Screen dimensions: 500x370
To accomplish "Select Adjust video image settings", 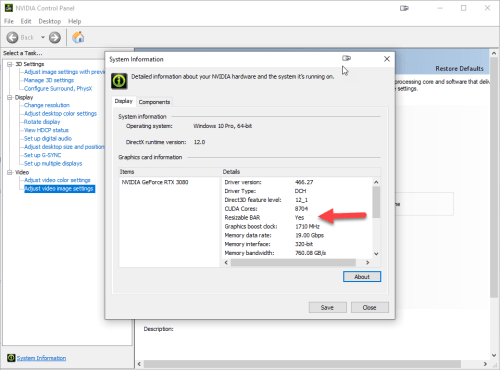I will pyautogui.click(x=59, y=189).
